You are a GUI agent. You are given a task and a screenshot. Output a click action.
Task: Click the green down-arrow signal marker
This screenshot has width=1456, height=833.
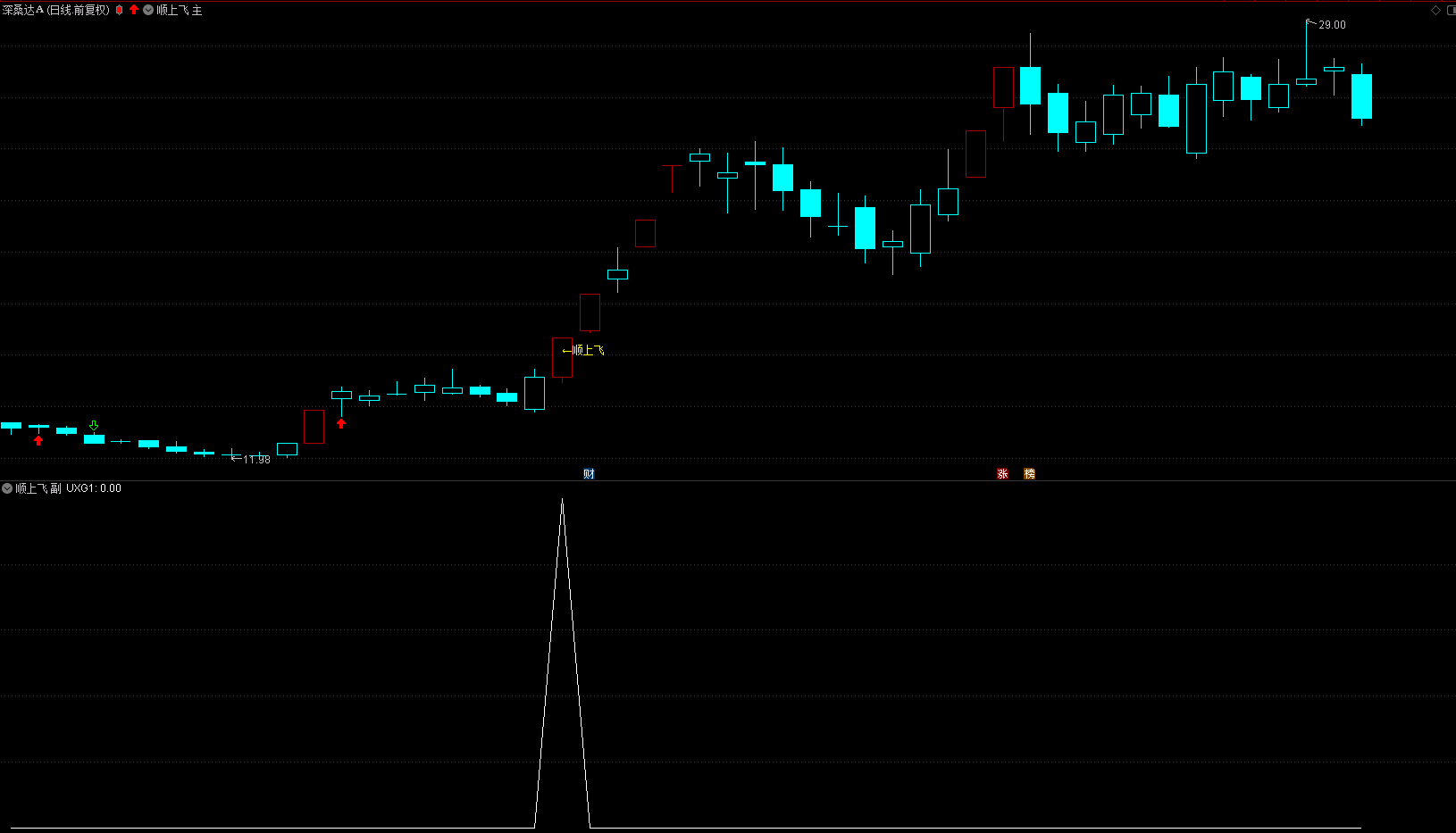94,426
